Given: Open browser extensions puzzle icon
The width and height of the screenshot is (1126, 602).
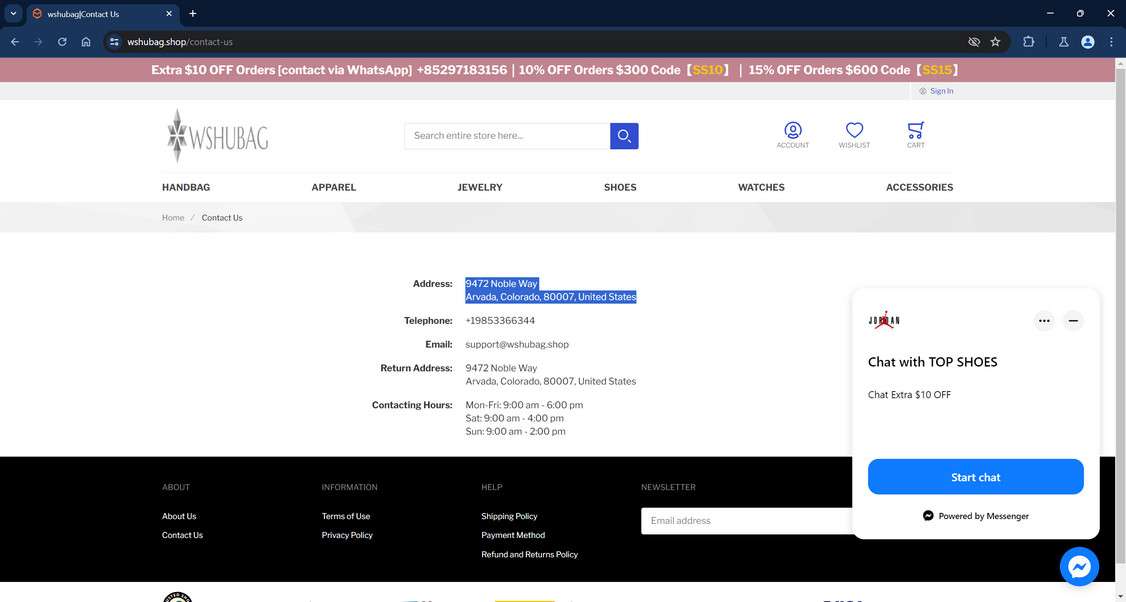Looking at the screenshot, I should click(x=1028, y=42).
